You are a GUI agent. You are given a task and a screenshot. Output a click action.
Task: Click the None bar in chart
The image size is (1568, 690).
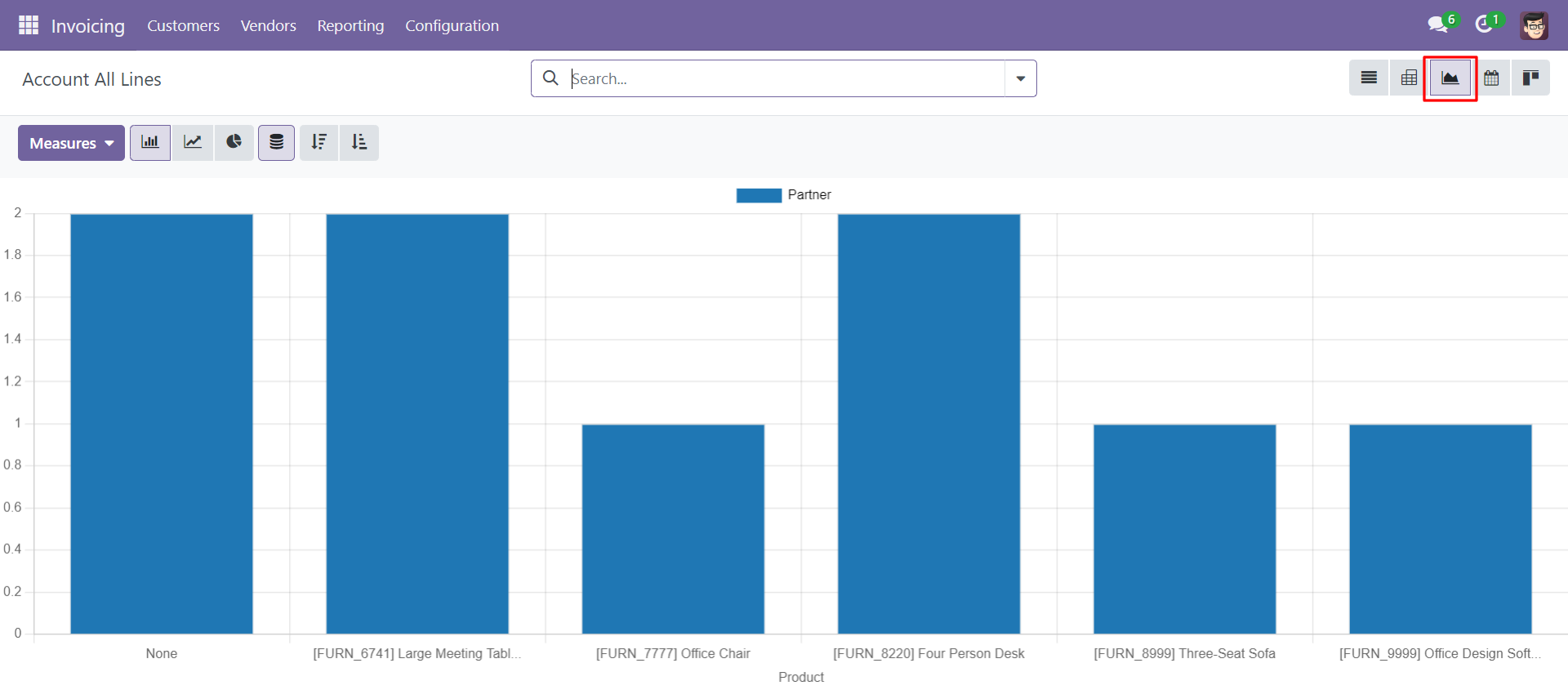point(162,424)
